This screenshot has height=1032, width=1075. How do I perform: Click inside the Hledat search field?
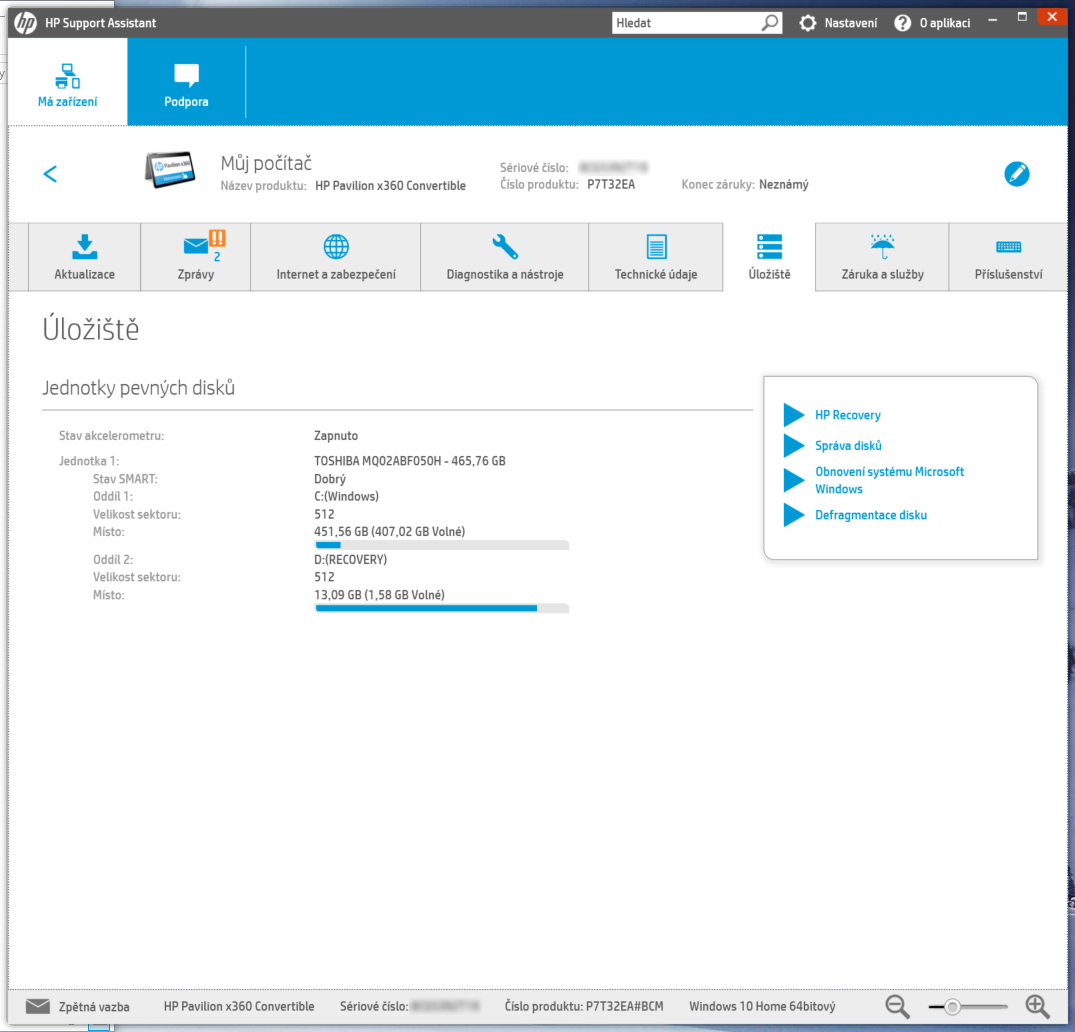(690, 21)
